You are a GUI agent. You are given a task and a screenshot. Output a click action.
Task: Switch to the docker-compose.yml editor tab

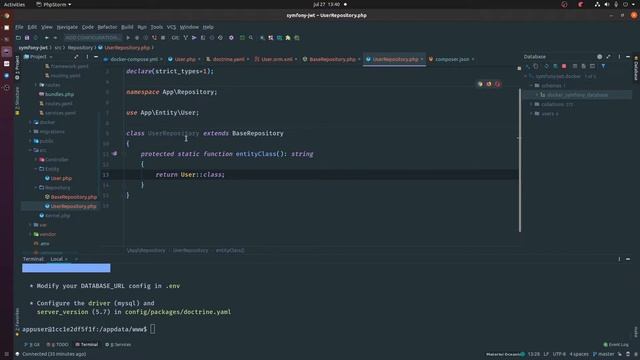[x=133, y=59]
